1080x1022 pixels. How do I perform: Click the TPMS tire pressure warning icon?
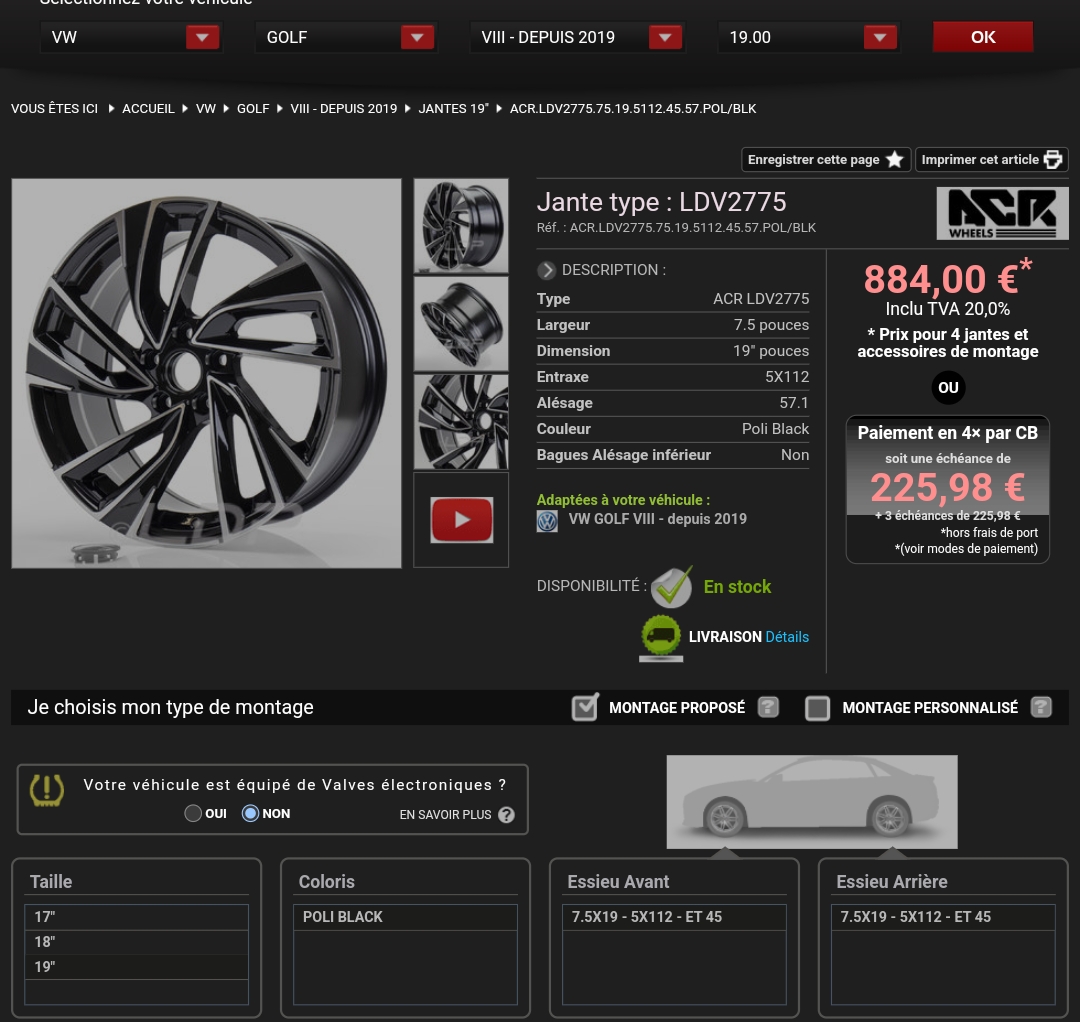pos(47,791)
